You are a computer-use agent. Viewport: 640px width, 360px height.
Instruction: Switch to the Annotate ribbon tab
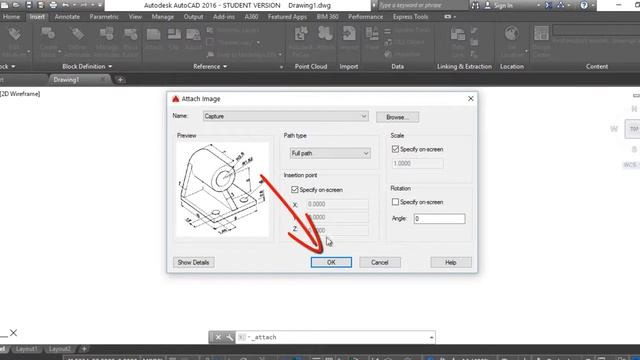(x=67, y=17)
